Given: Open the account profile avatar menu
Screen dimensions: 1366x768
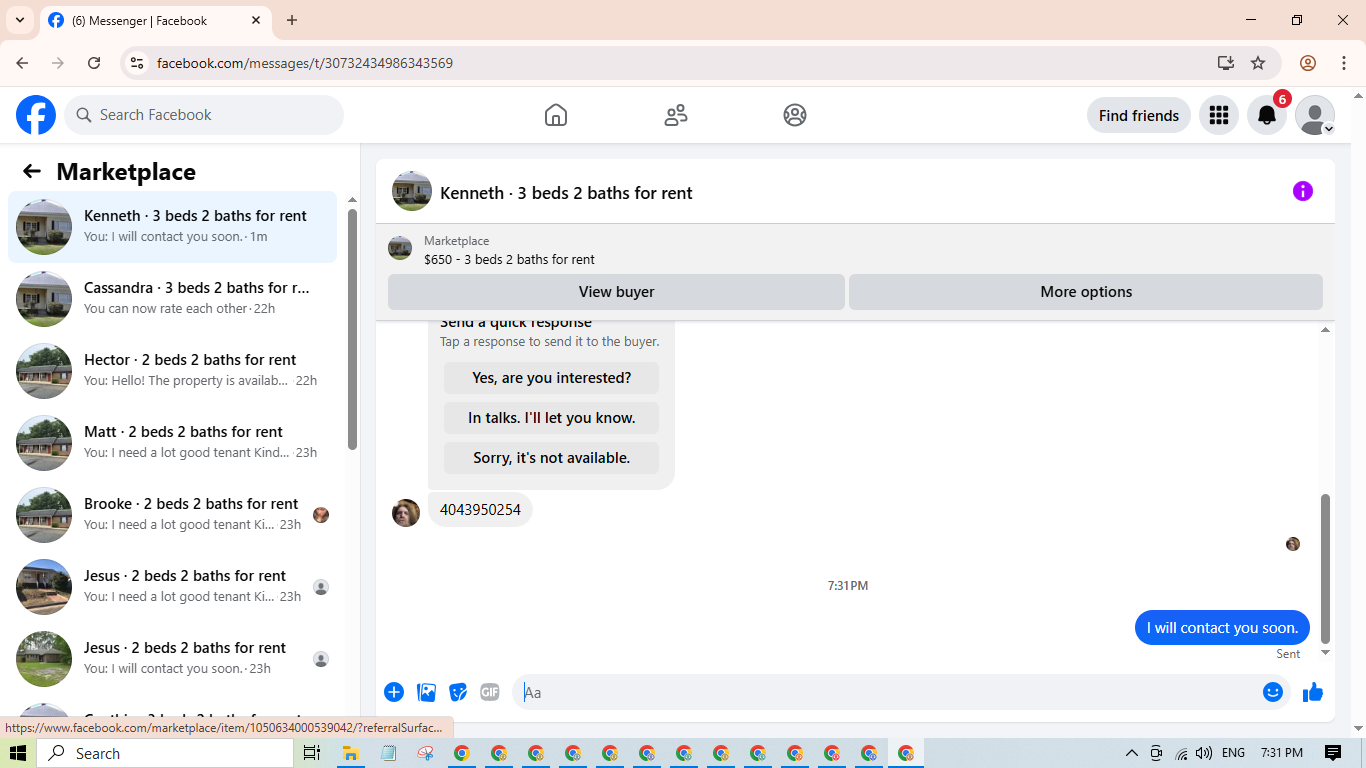Looking at the screenshot, I should (x=1315, y=115).
